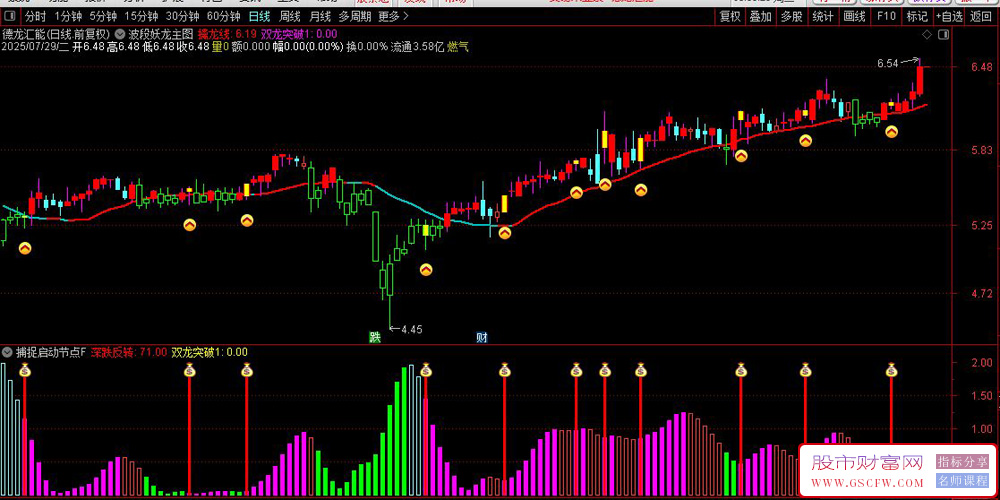Click the 波段妖龙主图 indicator name
Viewport: 1000px width, 500px height.
pyautogui.click(x=159, y=34)
